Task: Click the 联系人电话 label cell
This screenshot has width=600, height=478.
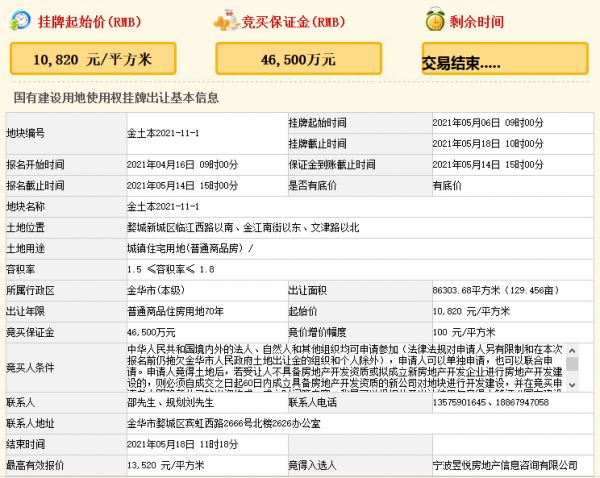Action: 360,403
